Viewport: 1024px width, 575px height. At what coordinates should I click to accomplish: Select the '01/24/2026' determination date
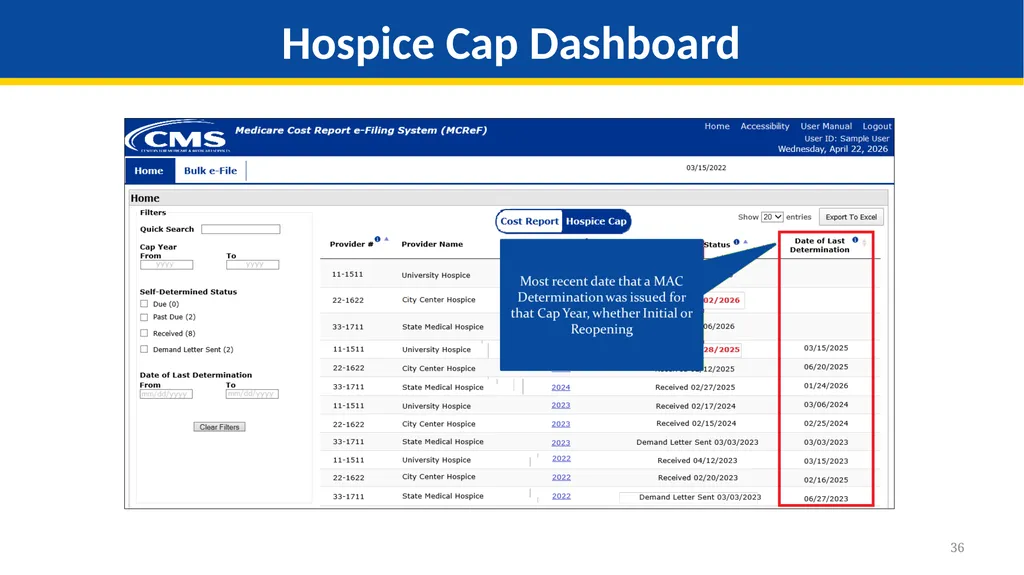[825, 386]
